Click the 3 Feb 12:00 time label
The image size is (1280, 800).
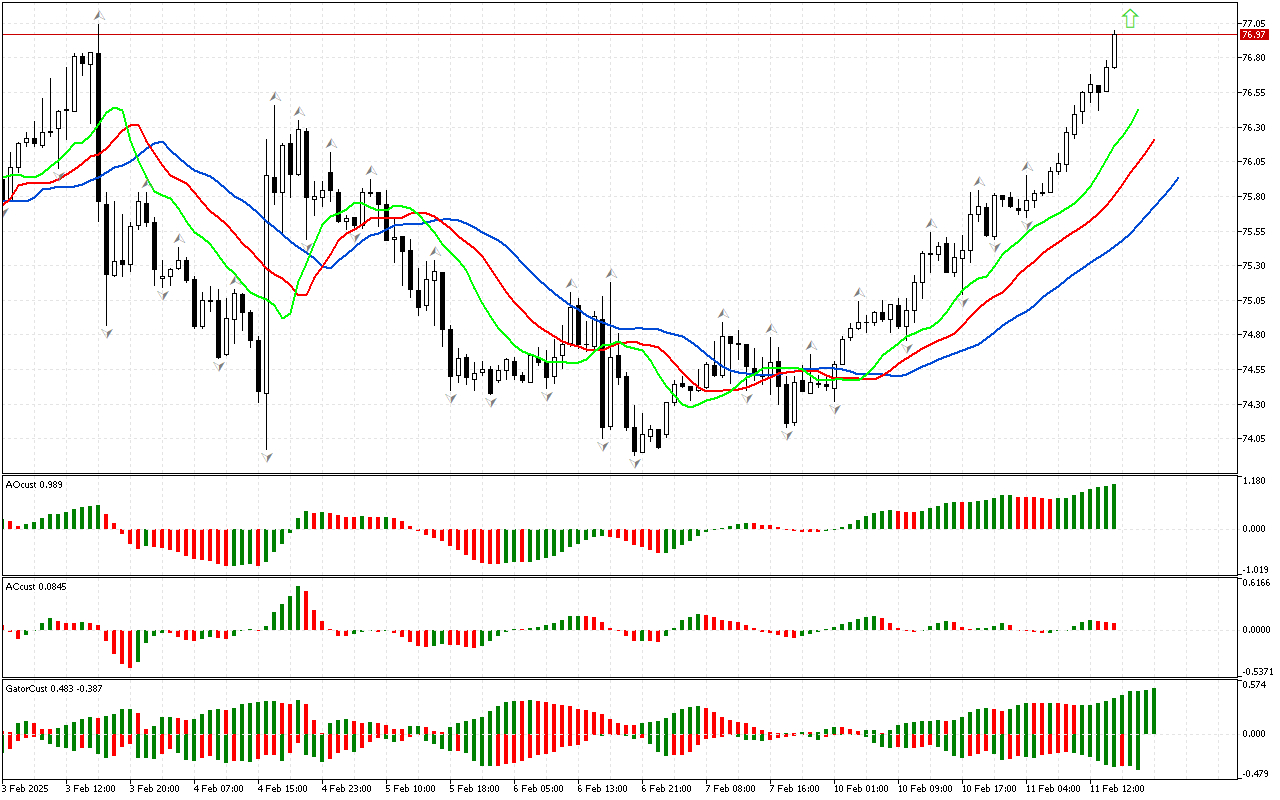click(90, 789)
